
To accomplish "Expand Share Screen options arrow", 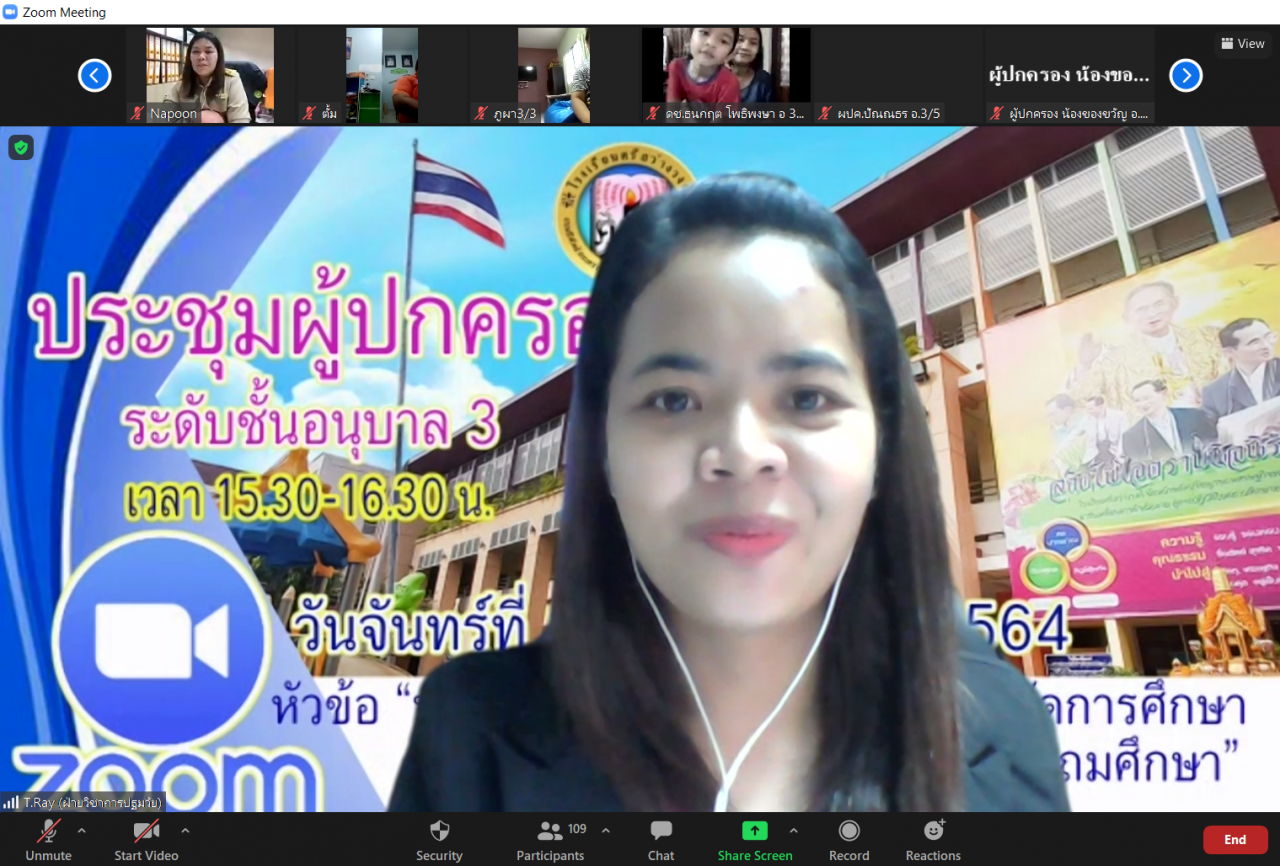I will 794,830.
